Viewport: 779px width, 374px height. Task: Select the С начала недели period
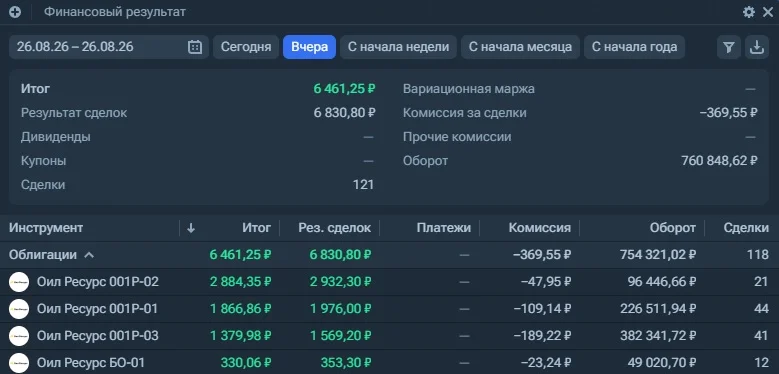tap(398, 47)
